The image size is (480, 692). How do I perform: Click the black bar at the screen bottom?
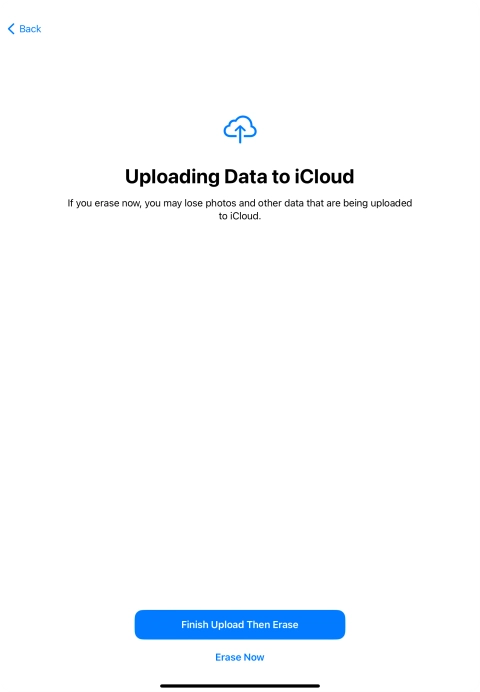(x=240, y=686)
